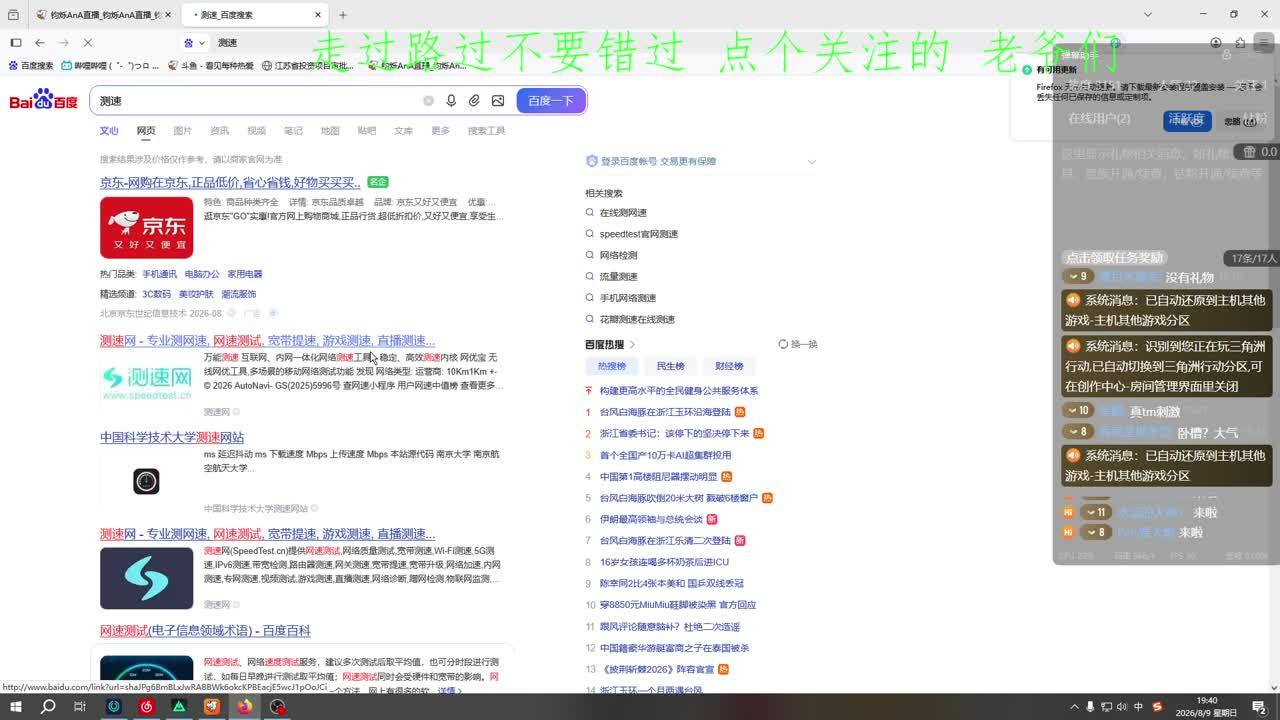The image size is (1280, 720).
Task: Switch to the 资讯 search tab
Action: [x=219, y=131]
